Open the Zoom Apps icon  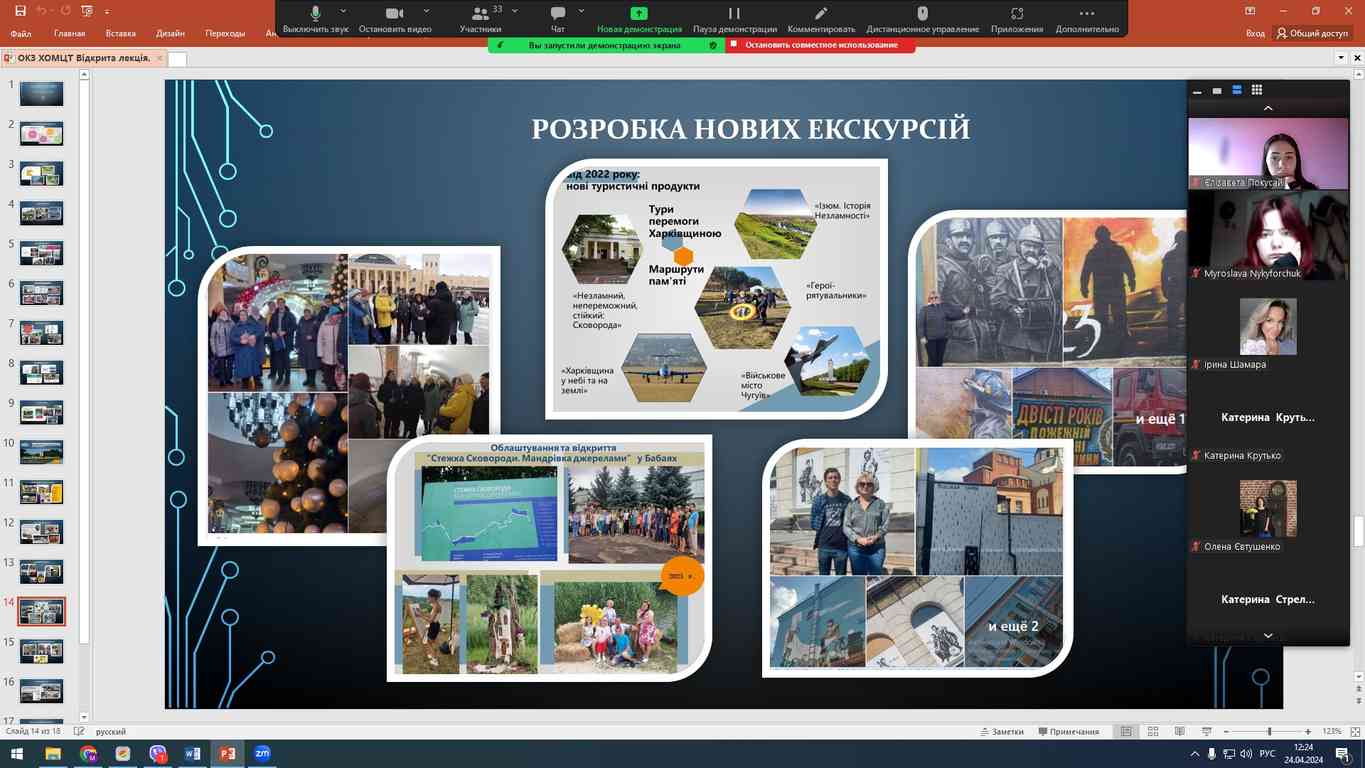tap(1016, 14)
